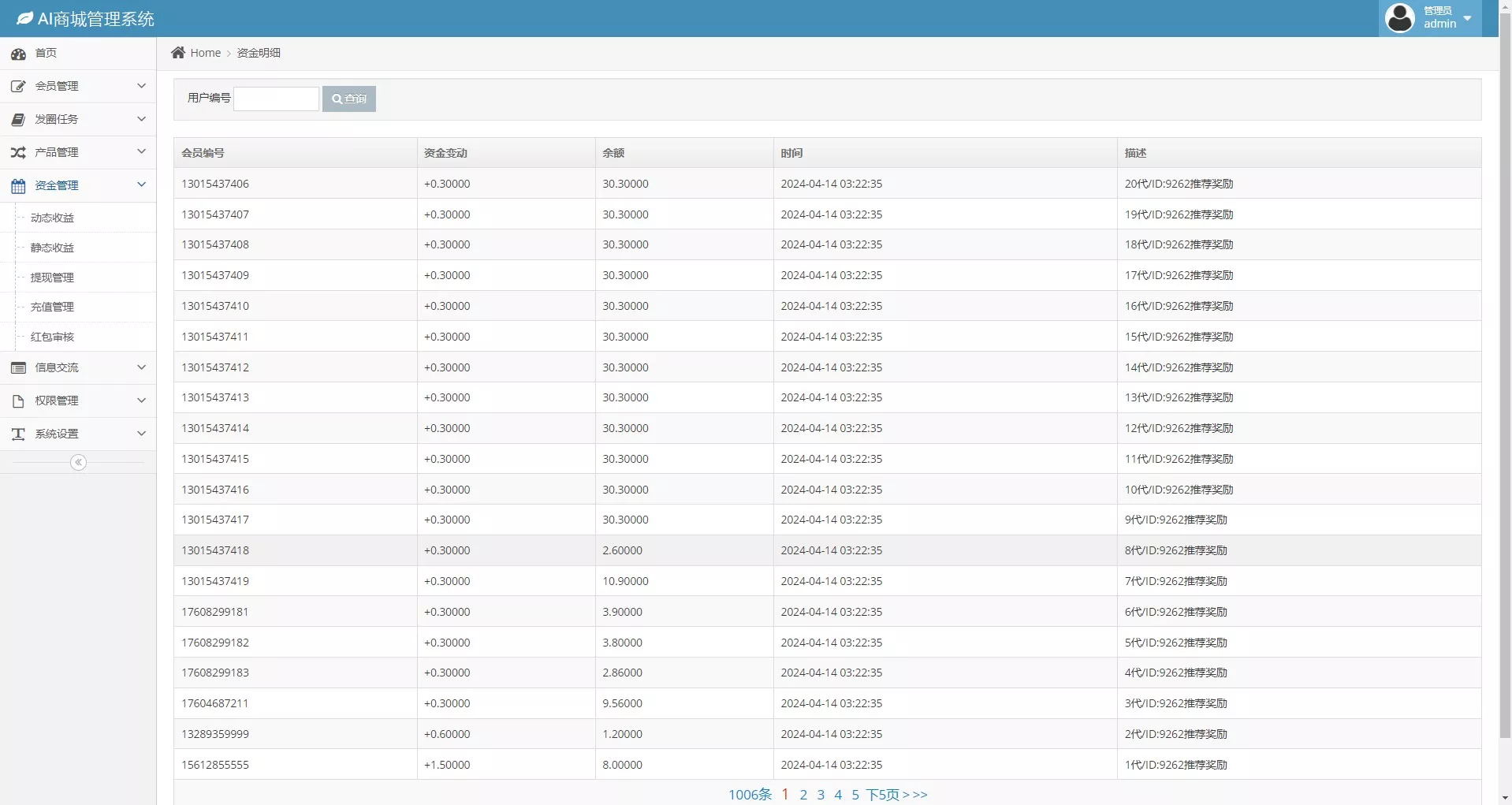This screenshot has height=805, width=1512.
Task: Click the dashboard icon beside 首页
Action: [x=18, y=54]
